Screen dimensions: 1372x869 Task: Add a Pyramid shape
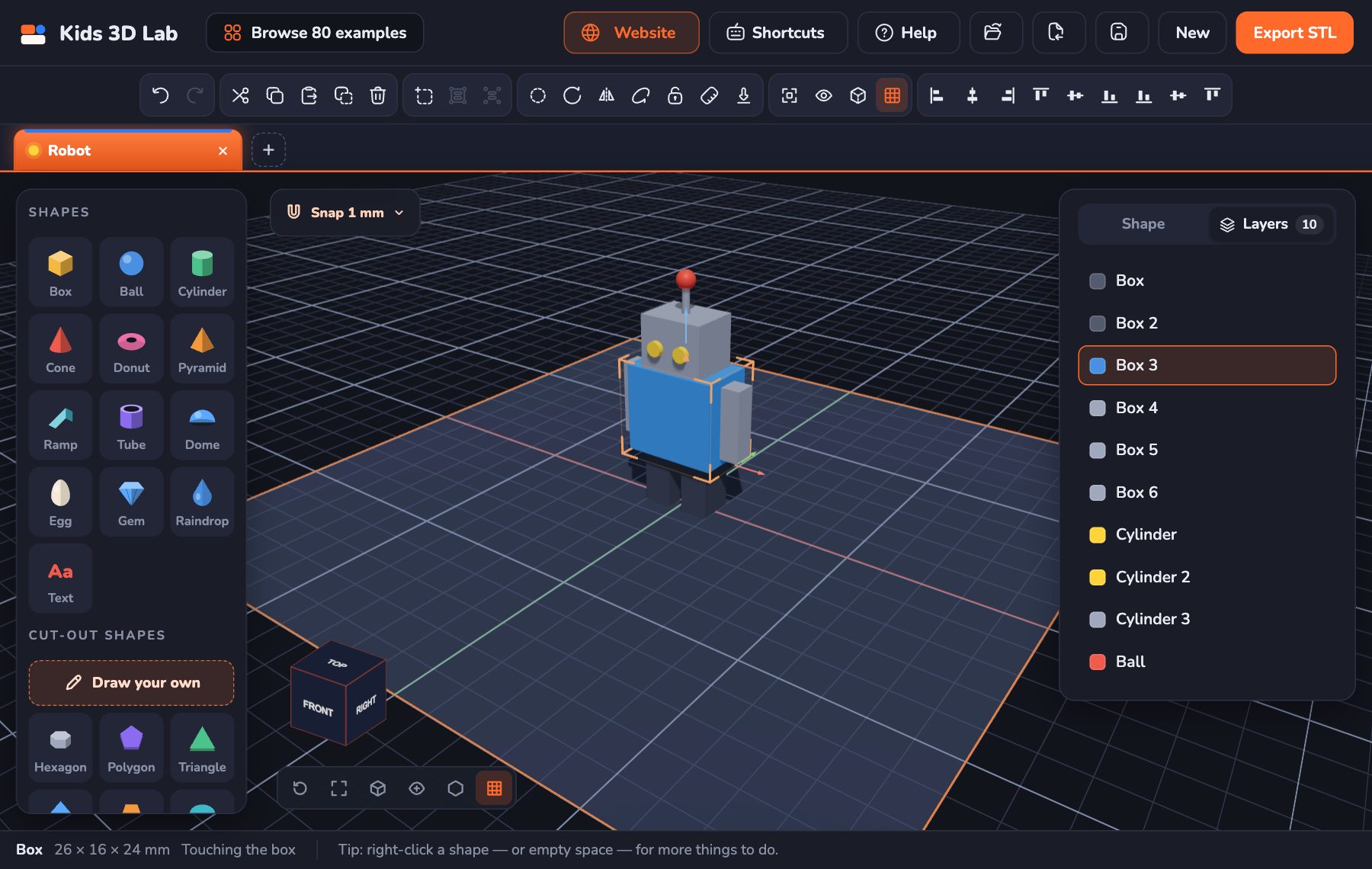coord(202,348)
